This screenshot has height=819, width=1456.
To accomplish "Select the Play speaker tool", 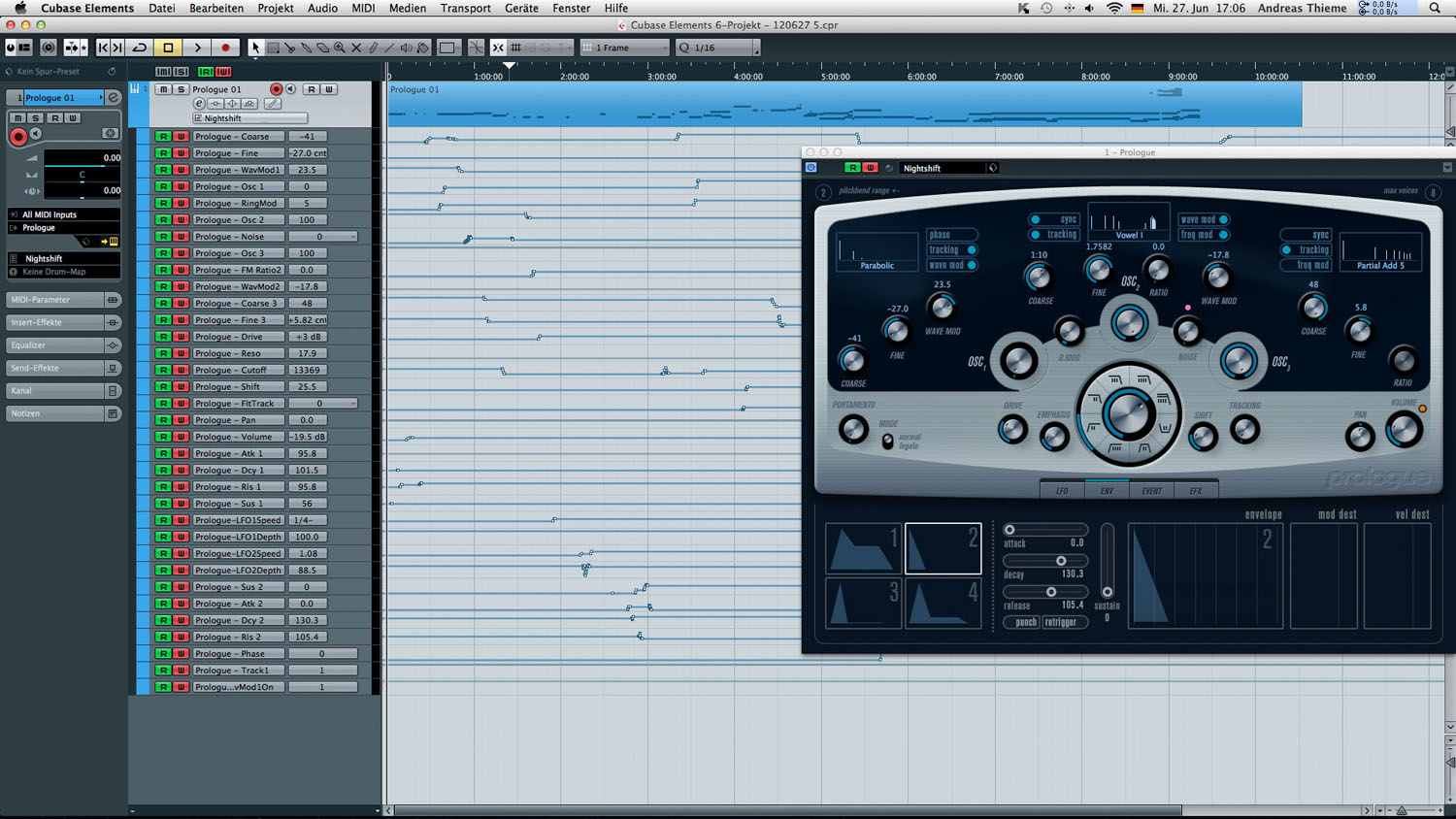I will click(406, 48).
